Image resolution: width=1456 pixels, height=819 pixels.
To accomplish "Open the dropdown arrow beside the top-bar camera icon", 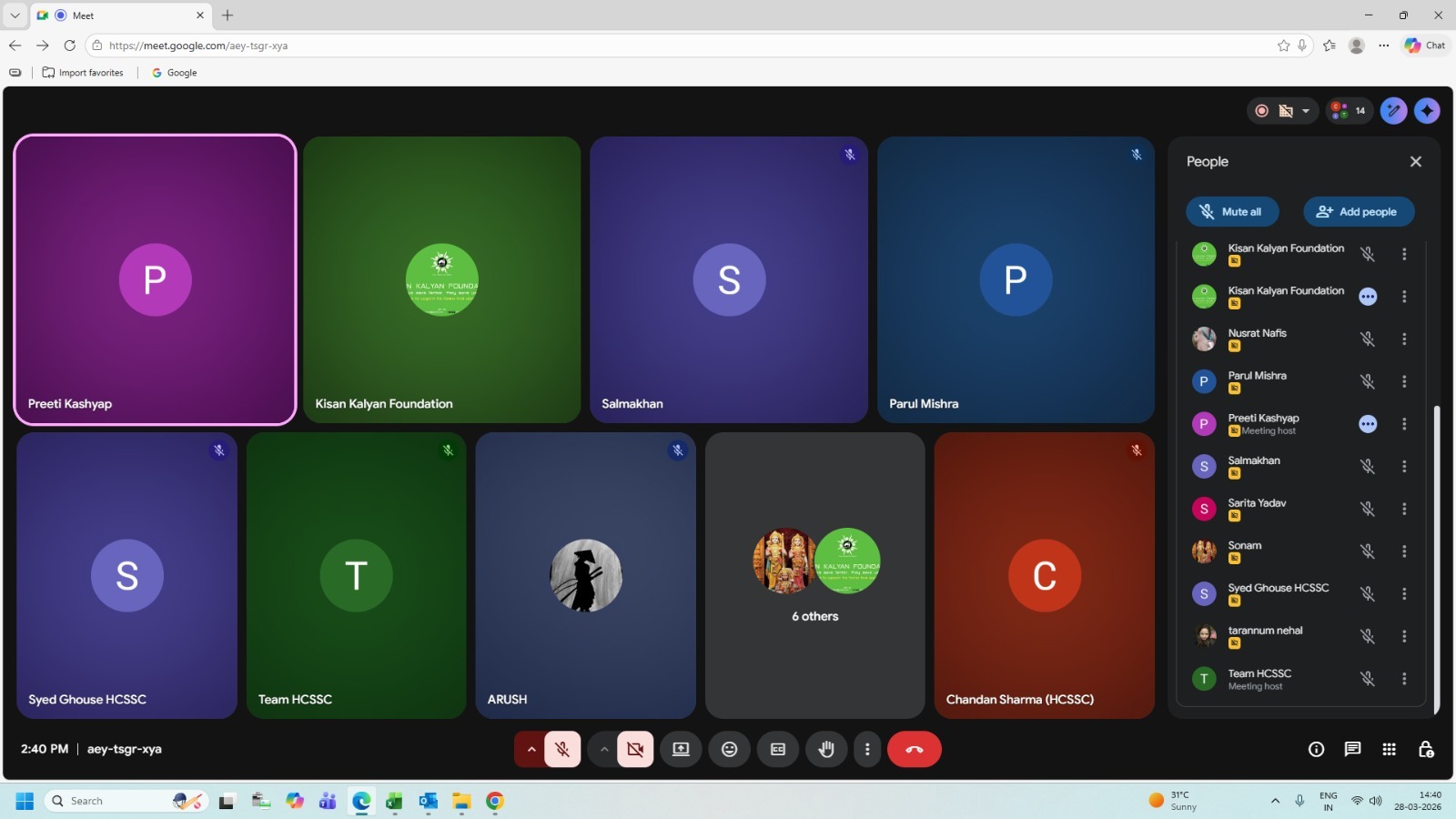I will [x=1306, y=111].
